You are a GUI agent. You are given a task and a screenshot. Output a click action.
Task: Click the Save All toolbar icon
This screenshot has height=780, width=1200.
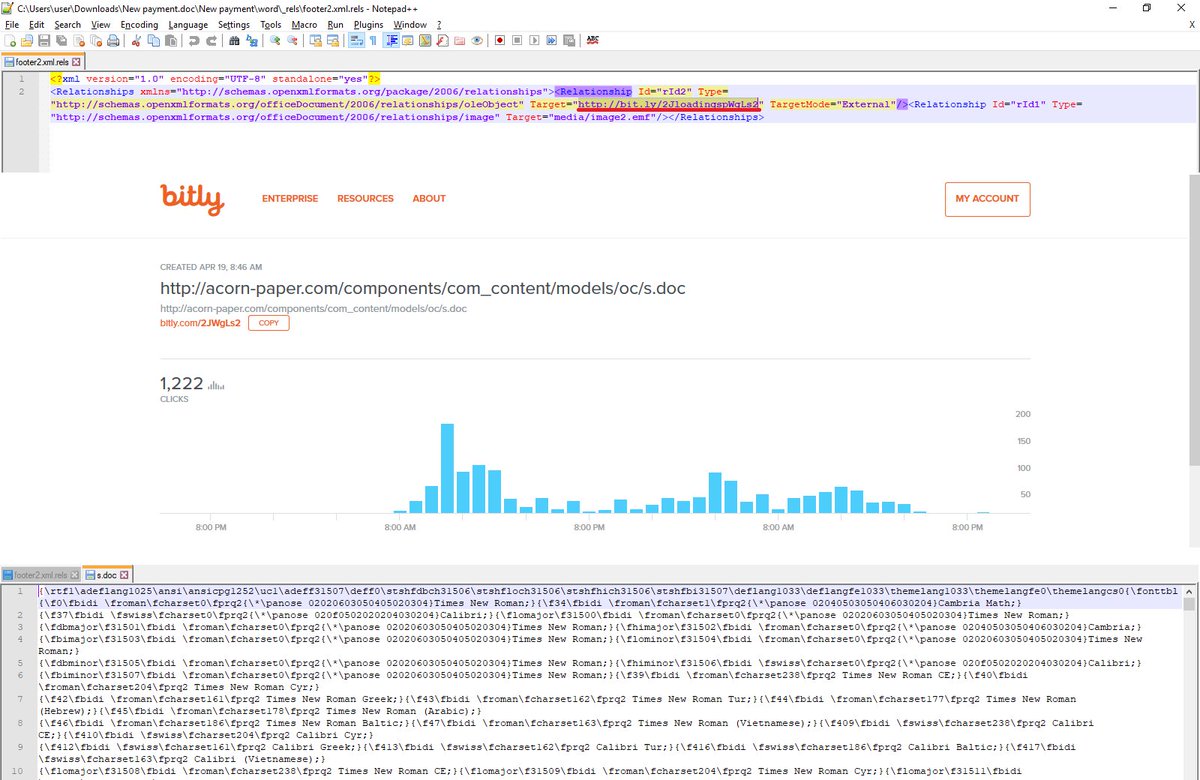tap(62, 41)
